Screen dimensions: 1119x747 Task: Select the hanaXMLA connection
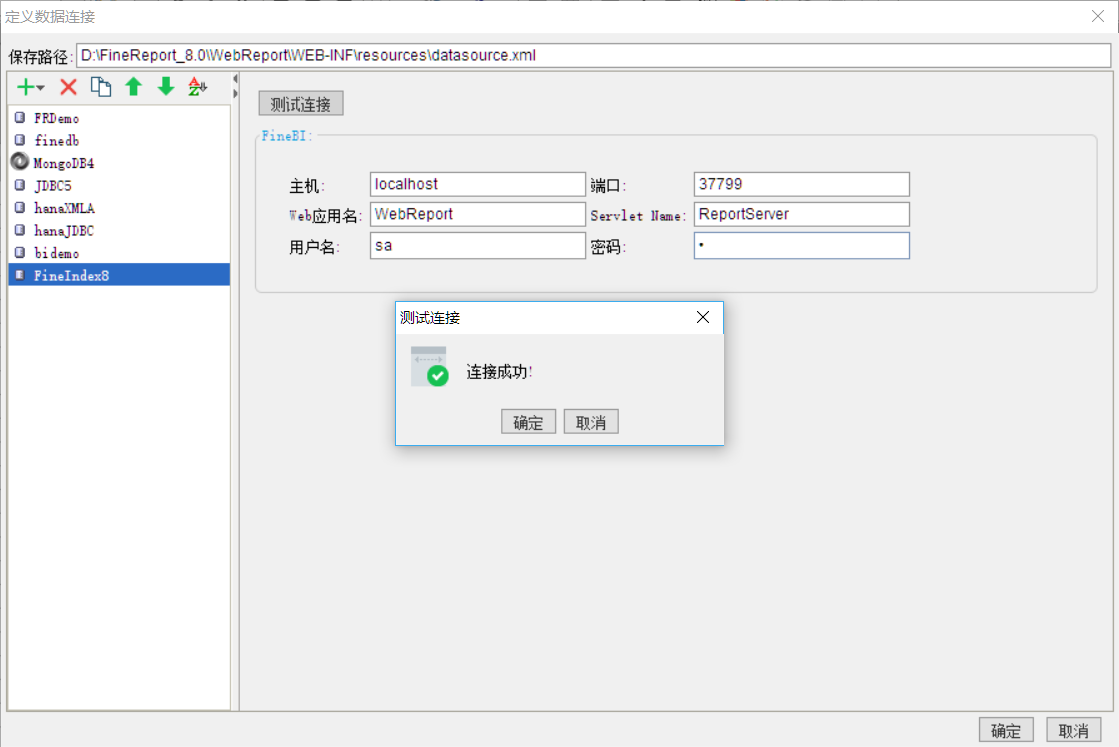click(118, 208)
